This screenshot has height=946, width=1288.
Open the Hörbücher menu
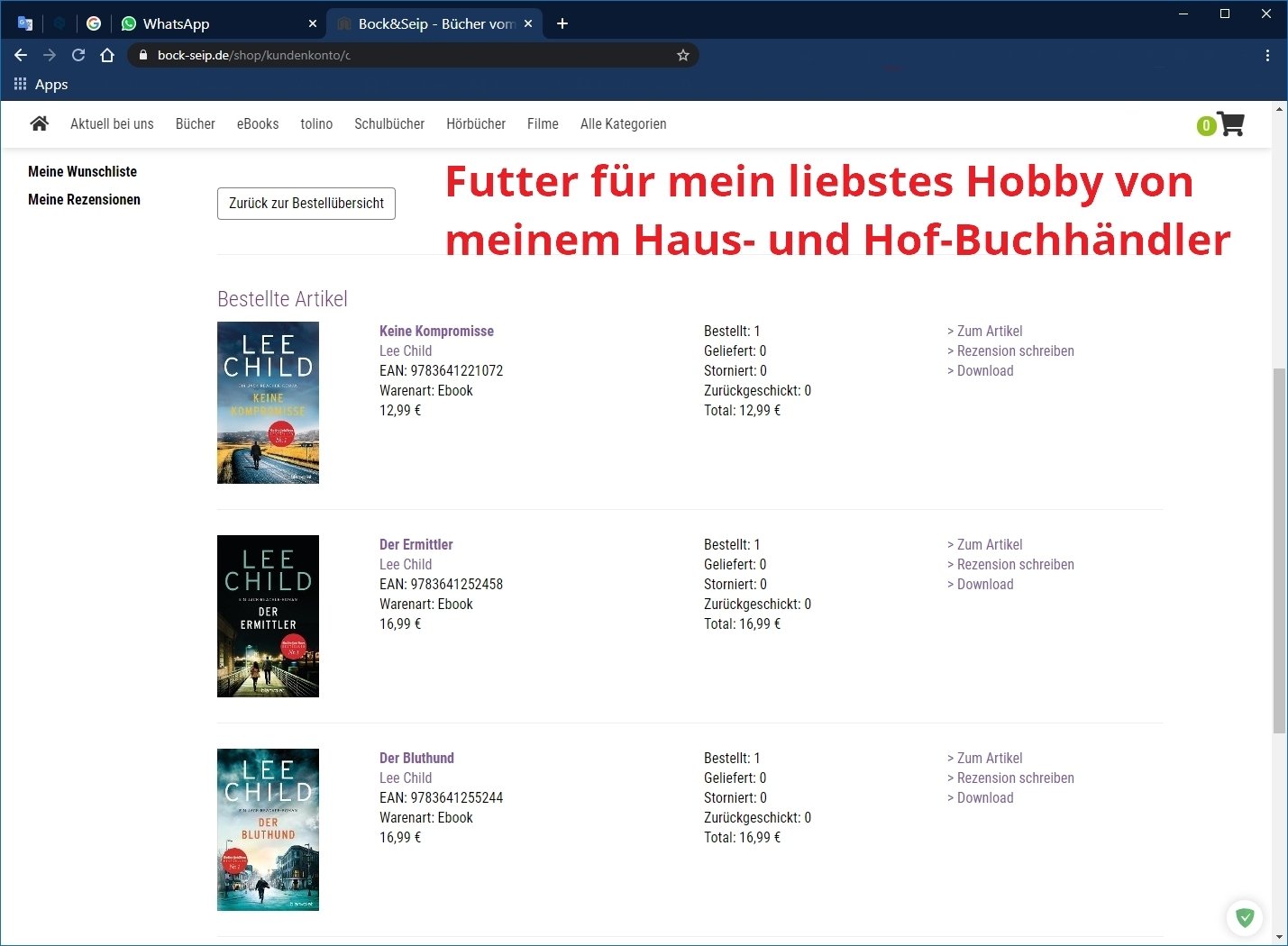[476, 123]
